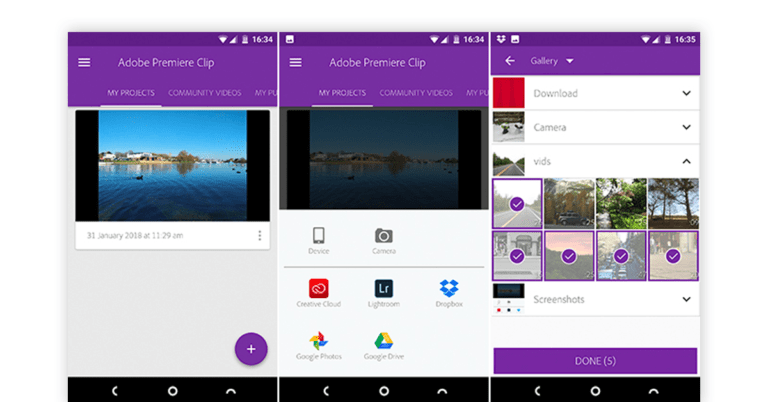
Task: Open the lake project thumbnail
Action: coord(173,165)
